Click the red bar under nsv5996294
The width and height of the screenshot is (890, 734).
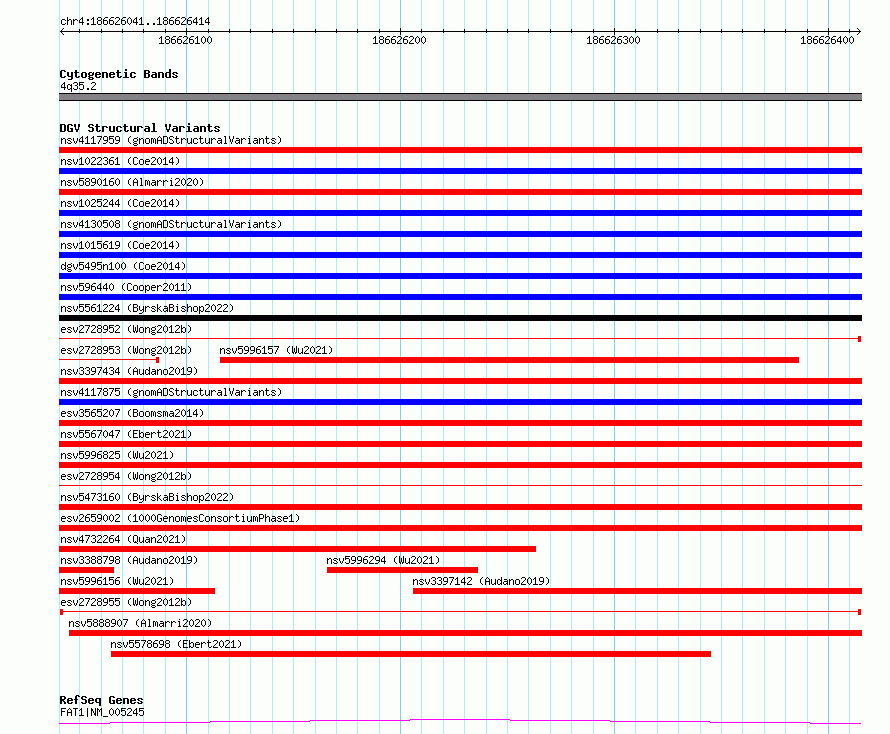click(x=402, y=570)
